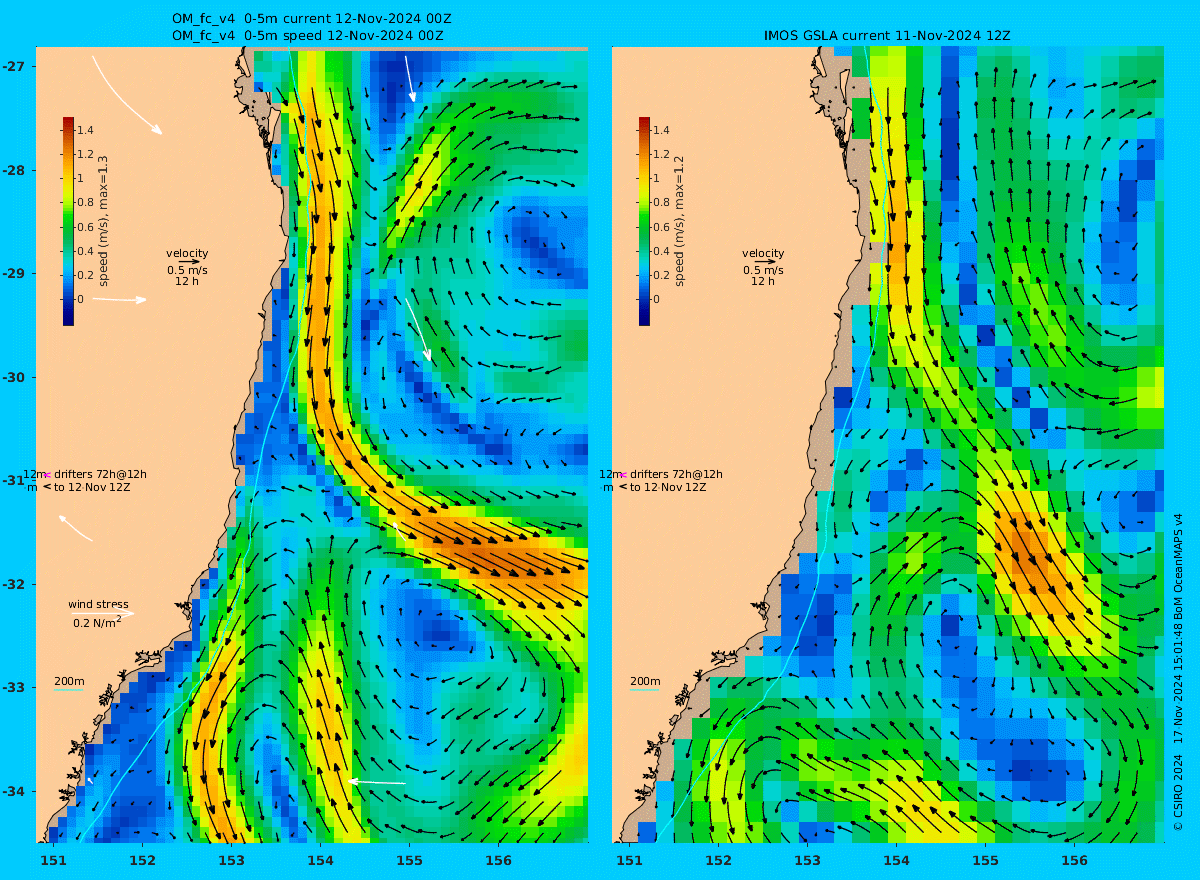Click the right colorbar label 'speed (m/s), max=1.2'
1200x880 pixels.
(679, 222)
